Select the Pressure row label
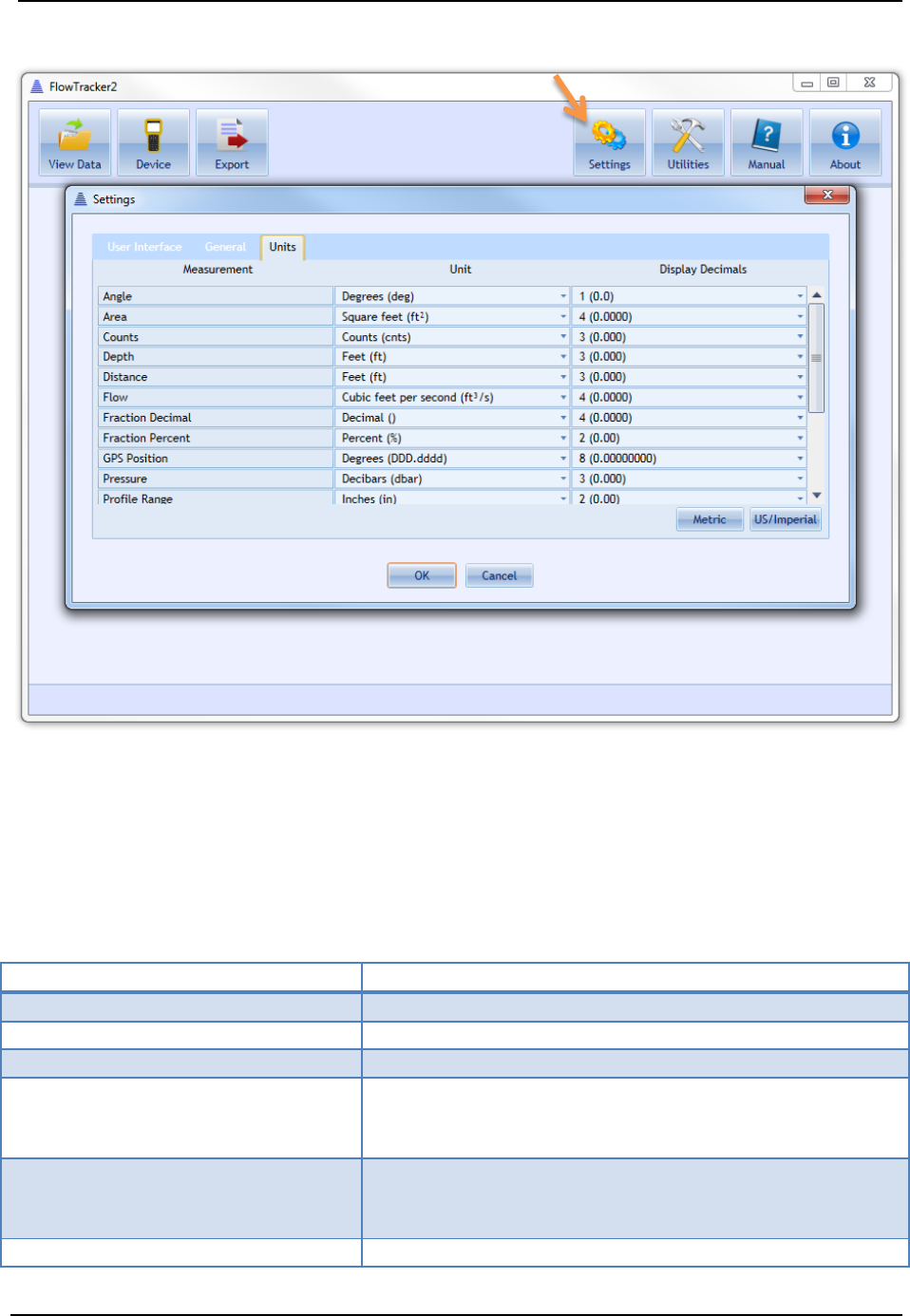Screen dimensions: 910x1316 (216, 479)
